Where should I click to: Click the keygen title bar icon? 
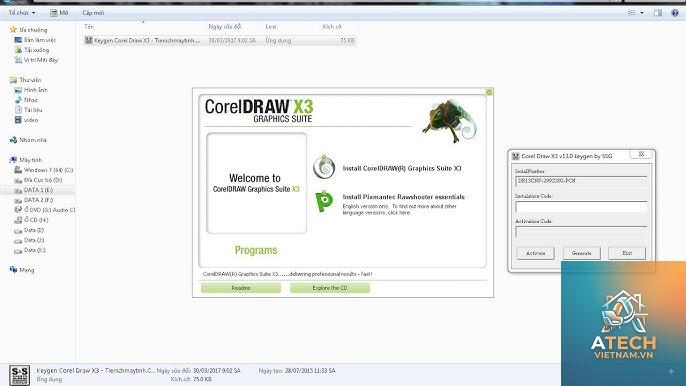click(x=515, y=156)
